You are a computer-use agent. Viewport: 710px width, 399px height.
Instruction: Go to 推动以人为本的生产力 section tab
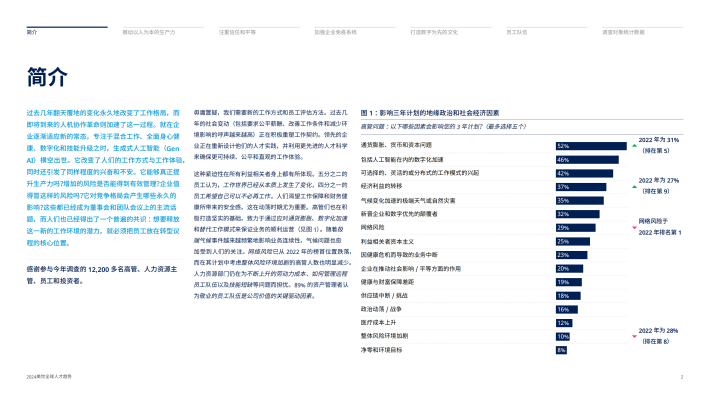point(149,32)
